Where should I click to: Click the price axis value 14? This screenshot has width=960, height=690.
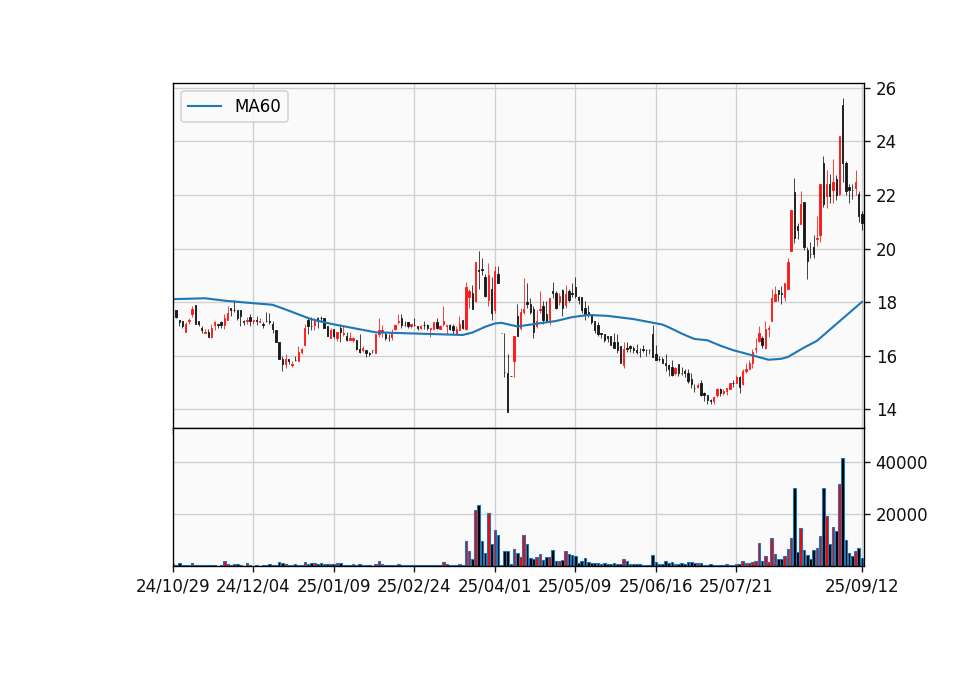click(886, 410)
